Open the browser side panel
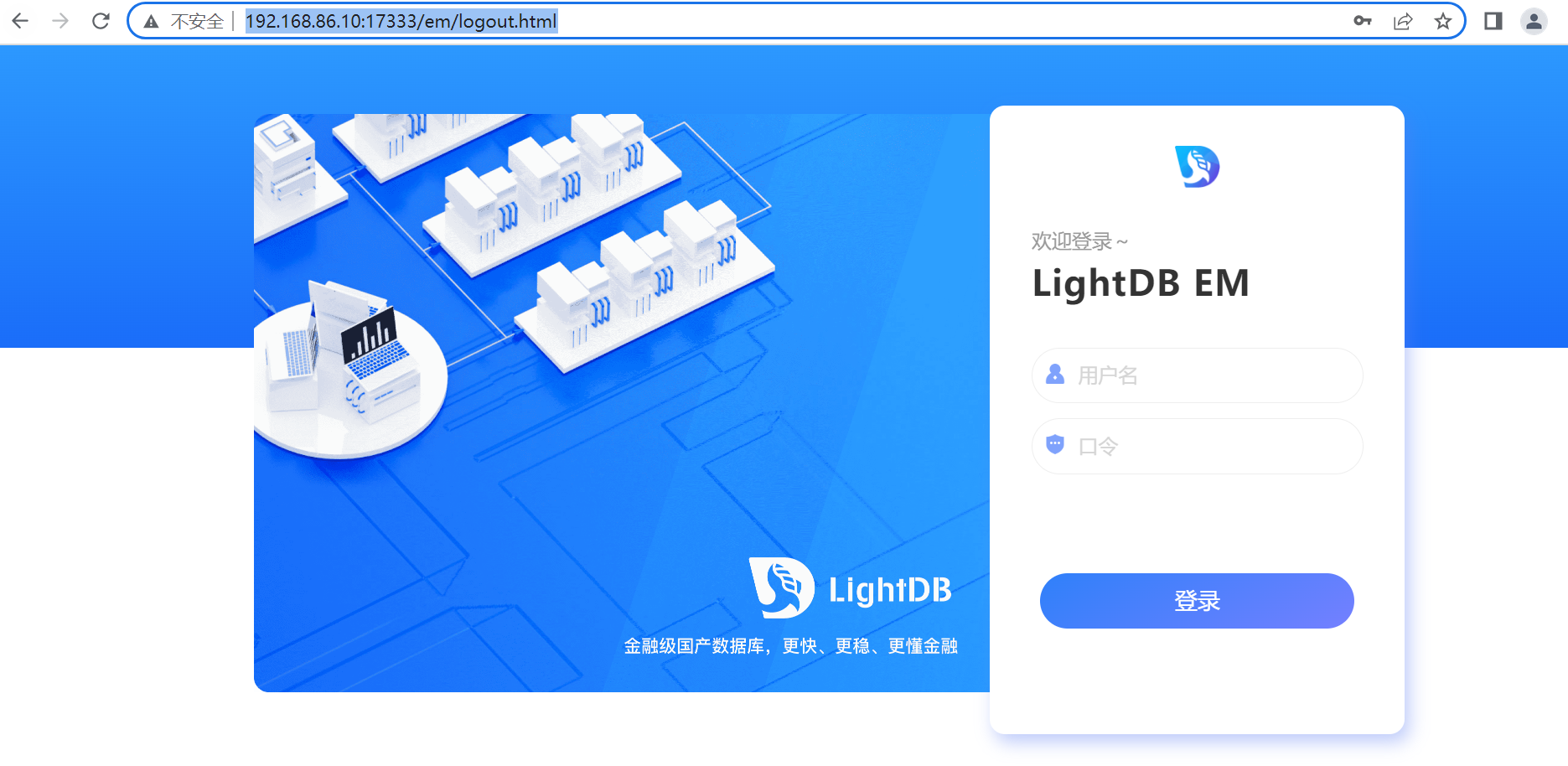 point(1493,21)
